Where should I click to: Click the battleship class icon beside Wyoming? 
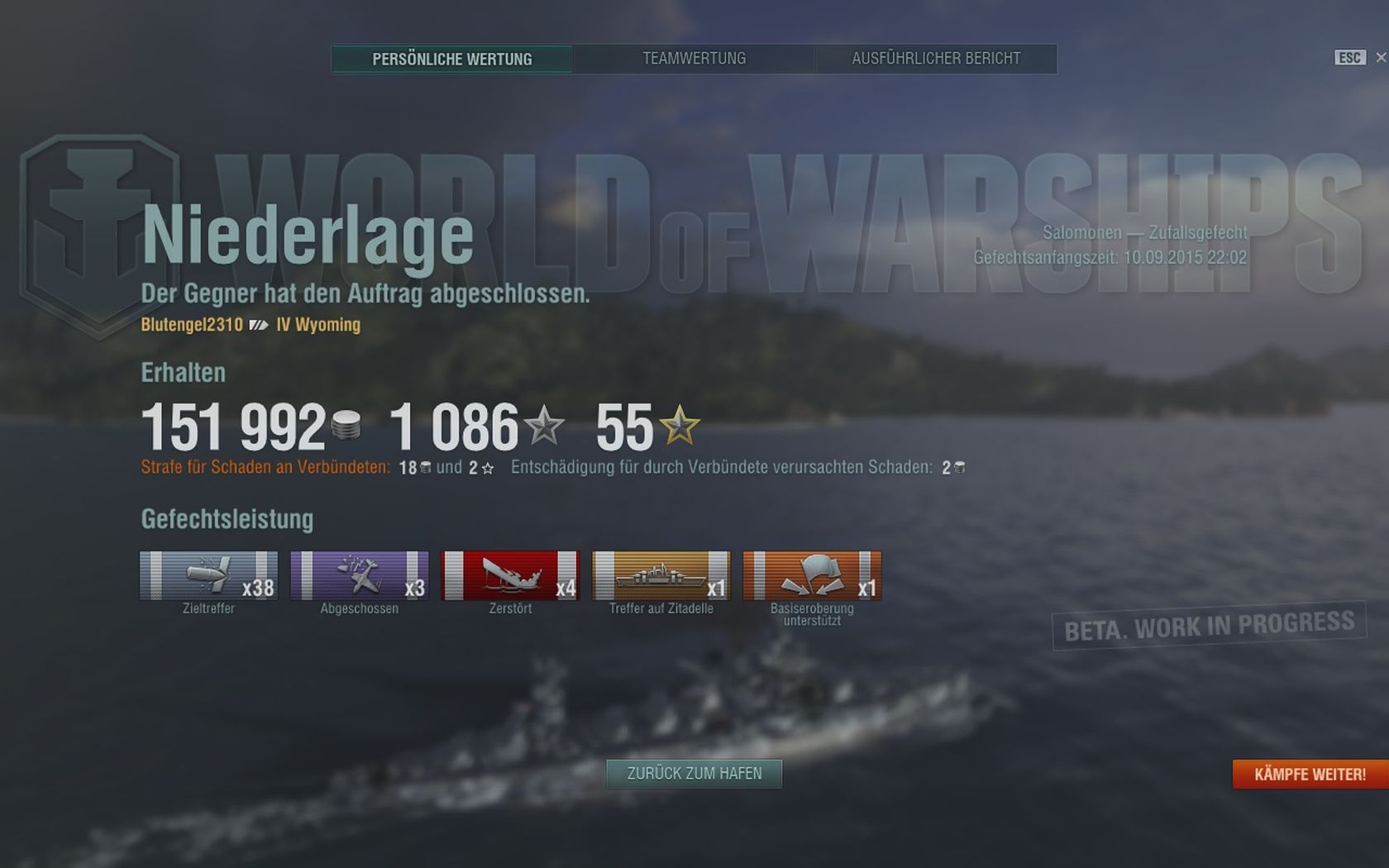pos(259,325)
